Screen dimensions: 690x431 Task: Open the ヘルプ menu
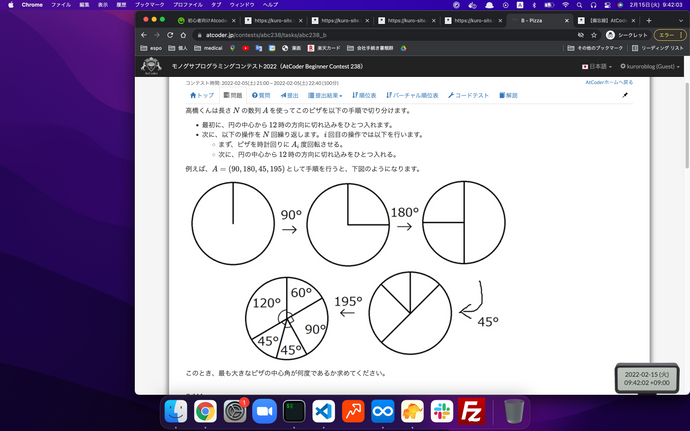pyautogui.click(x=270, y=5)
